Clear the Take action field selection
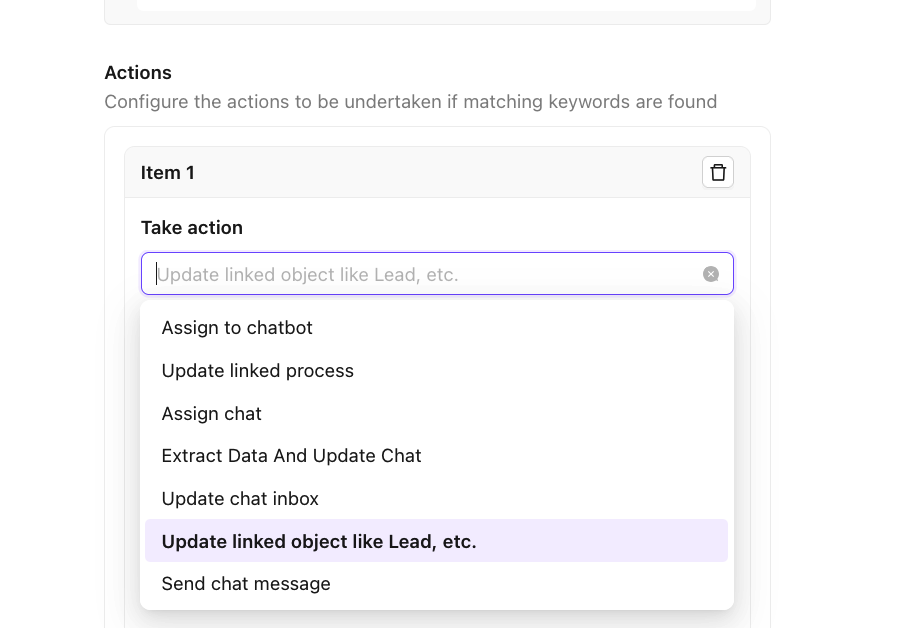Image resolution: width=898 pixels, height=628 pixels. 710,274
